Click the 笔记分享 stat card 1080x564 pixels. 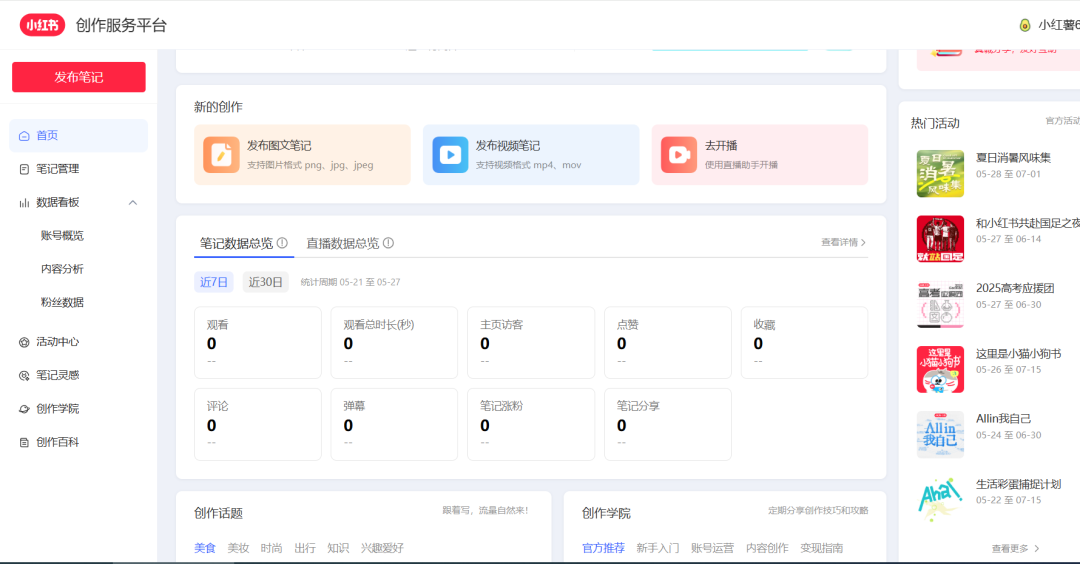tap(667, 424)
